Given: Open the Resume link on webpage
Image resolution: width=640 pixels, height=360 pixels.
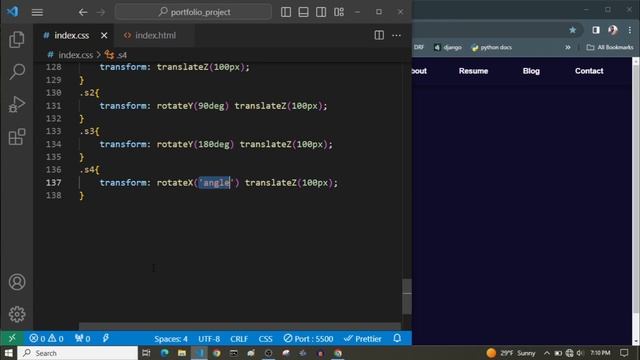Looking at the screenshot, I should tap(473, 71).
